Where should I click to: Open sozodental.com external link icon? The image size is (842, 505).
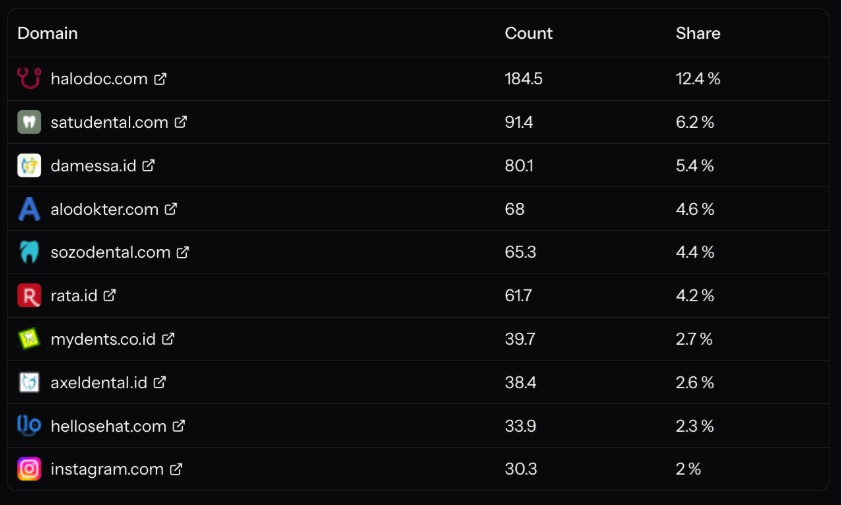coord(183,252)
